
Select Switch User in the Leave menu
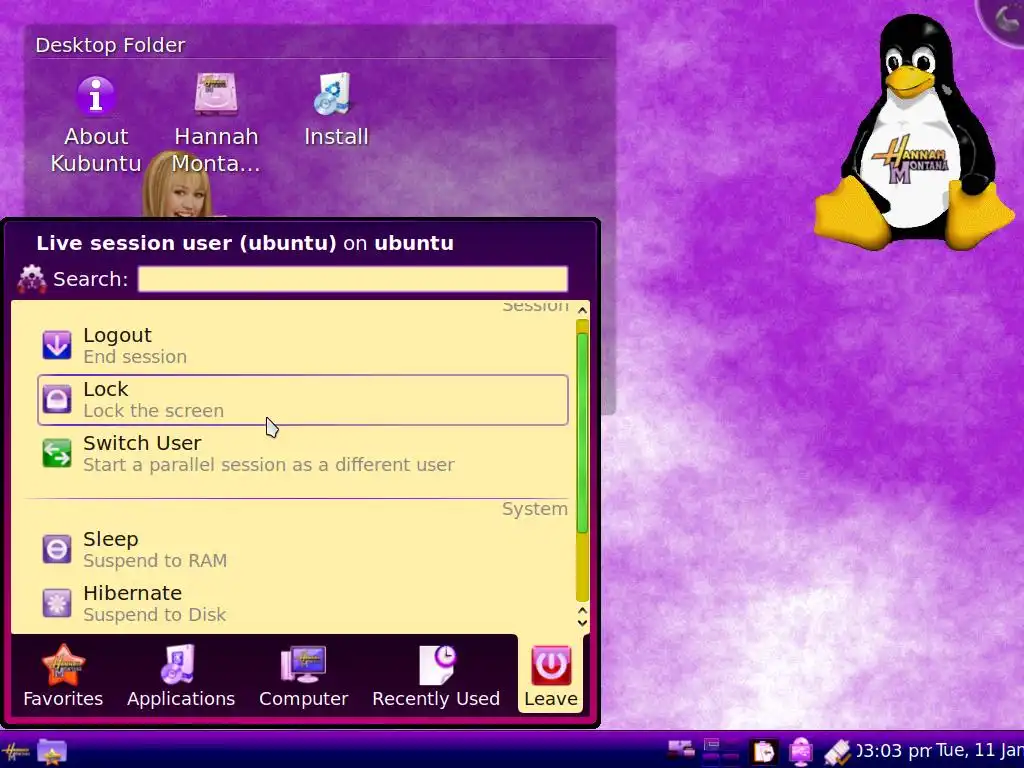pyautogui.click(x=302, y=453)
